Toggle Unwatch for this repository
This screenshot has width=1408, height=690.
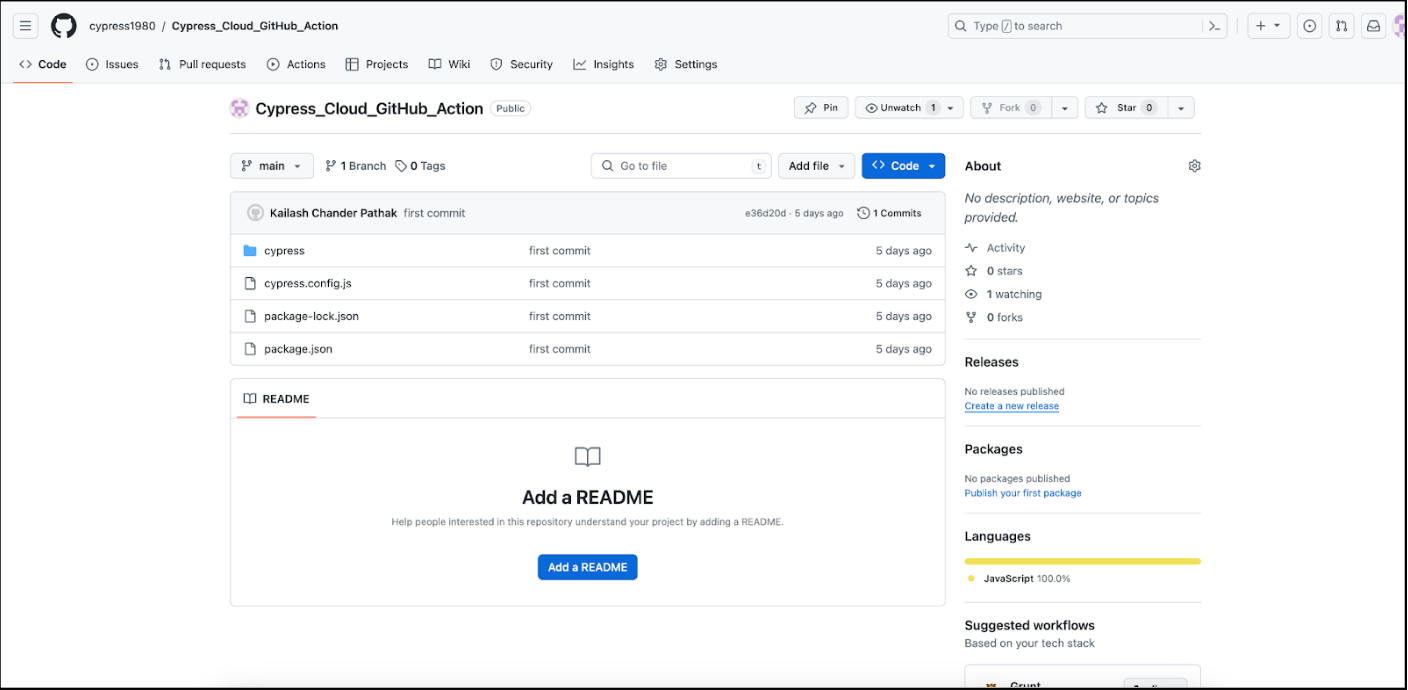pyautogui.click(x=900, y=108)
